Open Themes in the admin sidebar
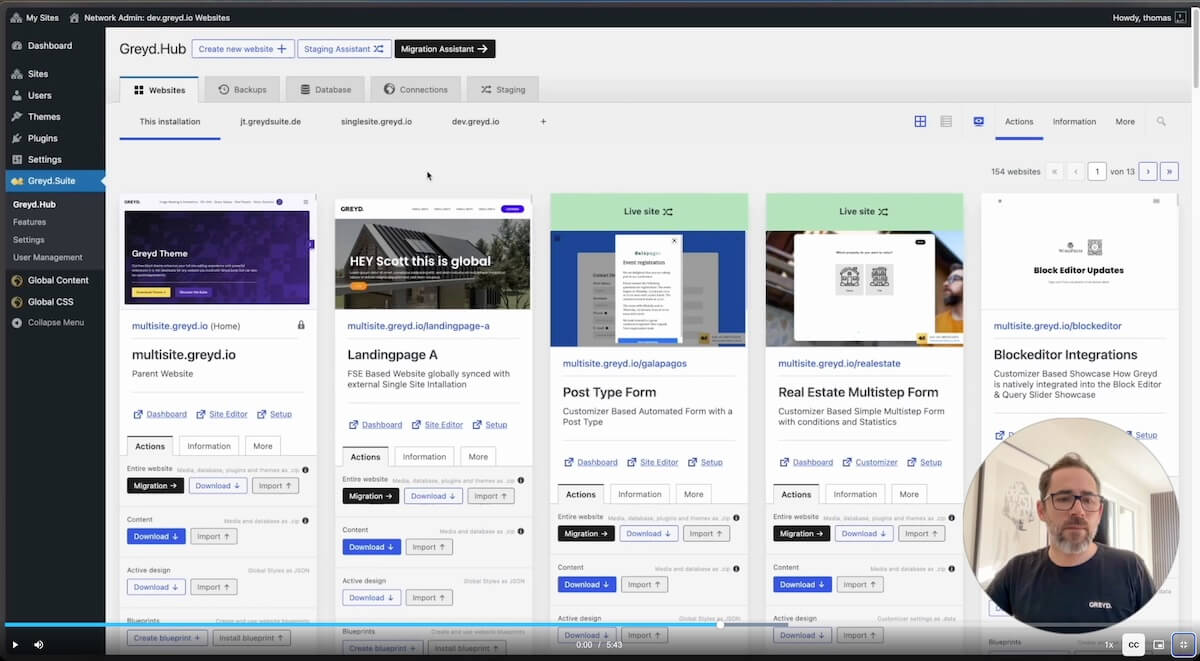Screen dimensions: 1200x661 (x=44, y=117)
